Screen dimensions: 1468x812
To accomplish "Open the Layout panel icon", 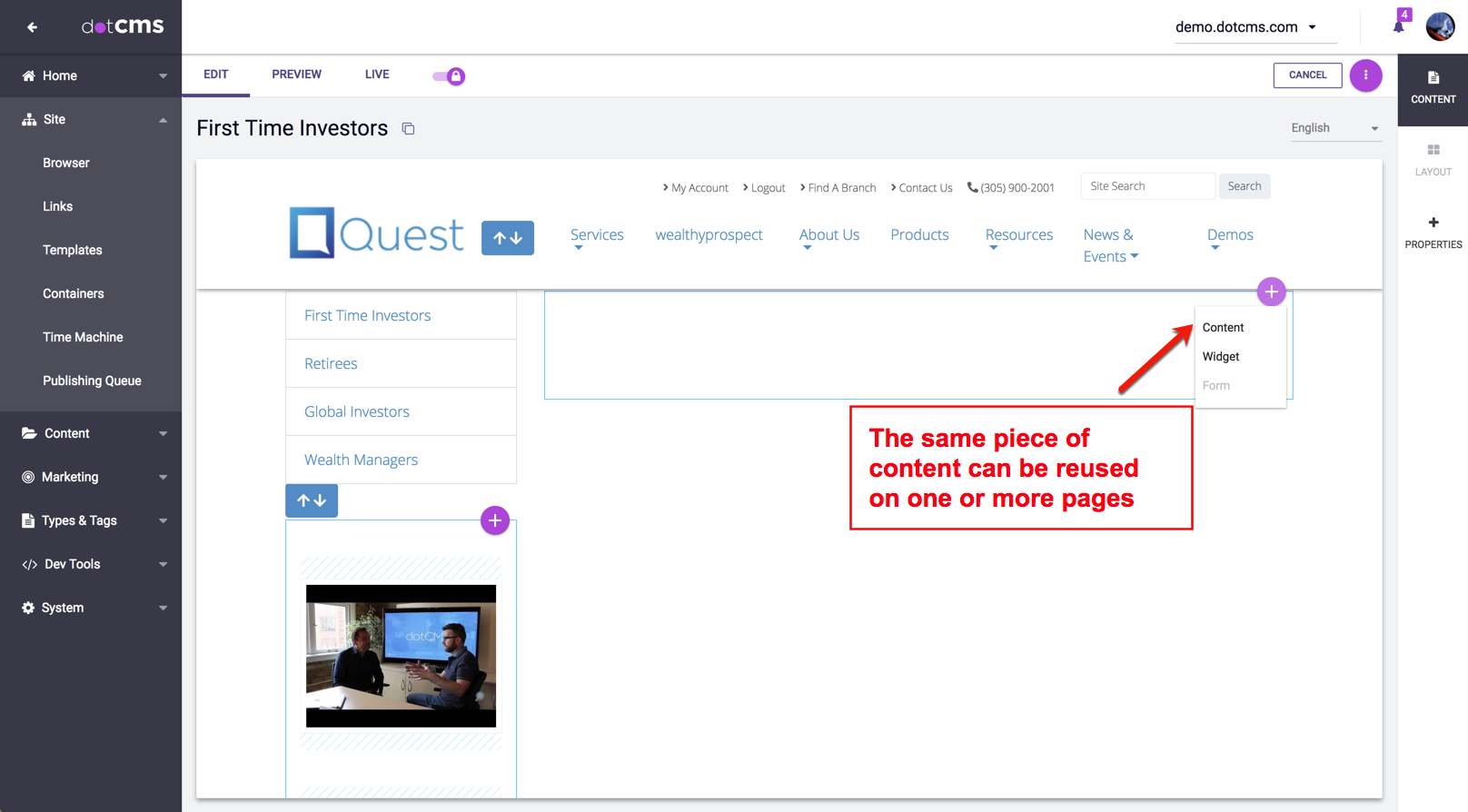I will [1433, 159].
